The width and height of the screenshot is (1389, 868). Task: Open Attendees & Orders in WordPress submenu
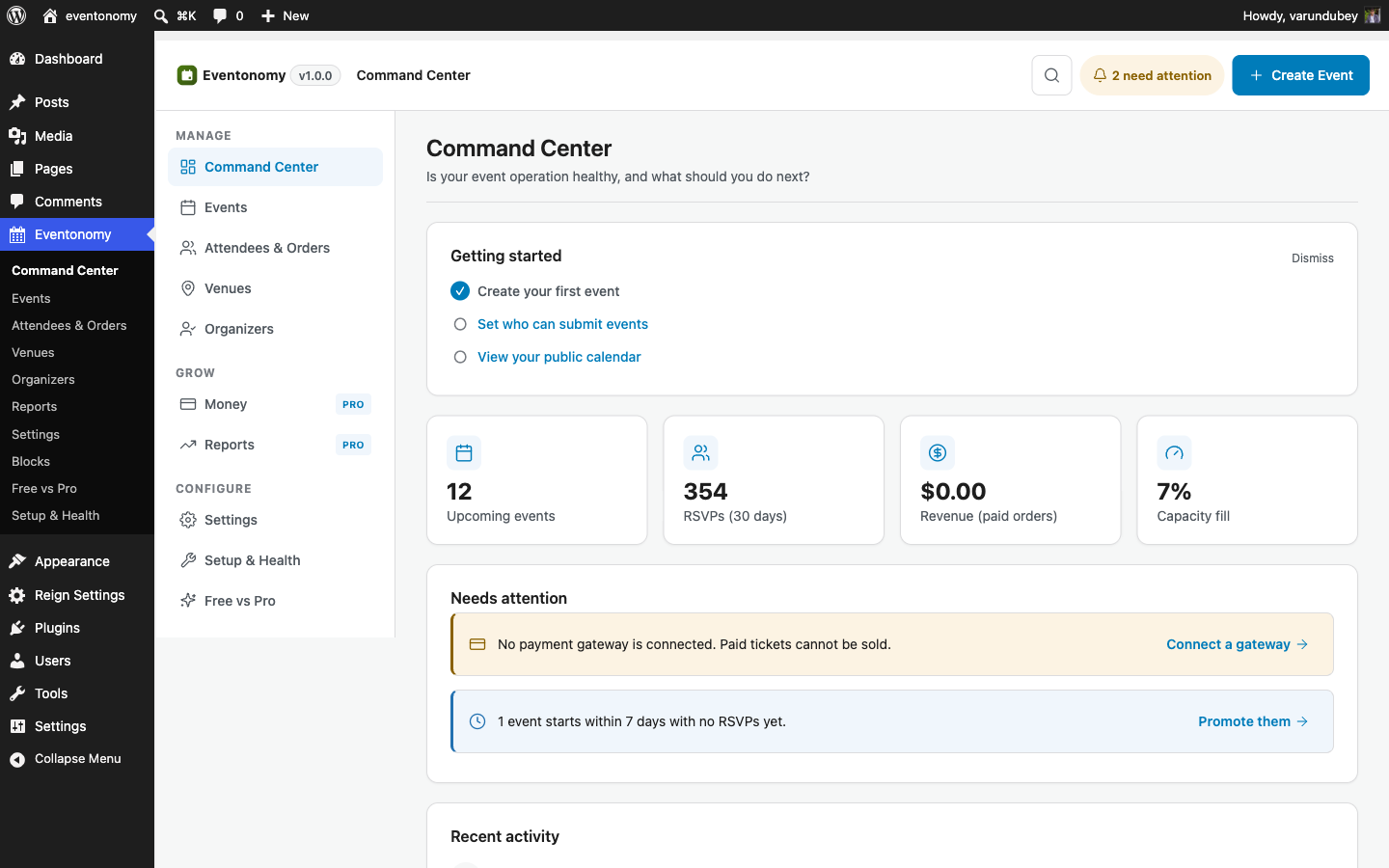tap(69, 326)
